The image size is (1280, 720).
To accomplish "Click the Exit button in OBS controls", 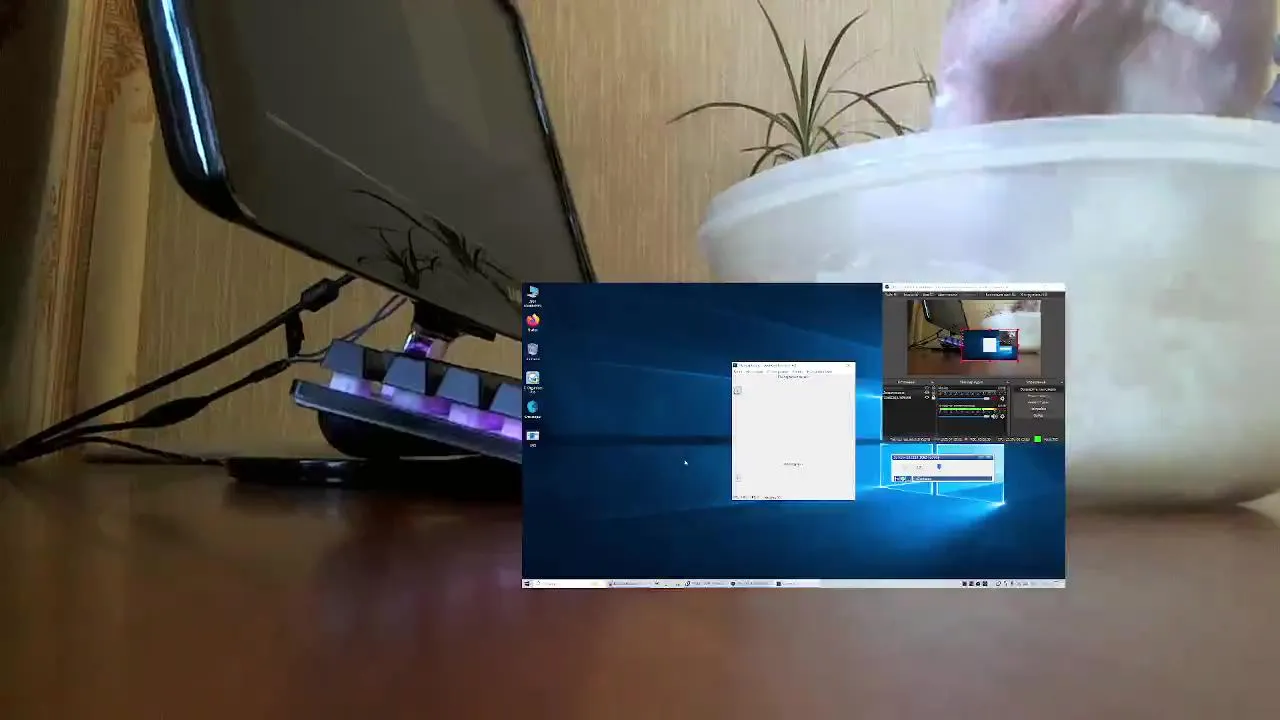I will (1038, 416).
